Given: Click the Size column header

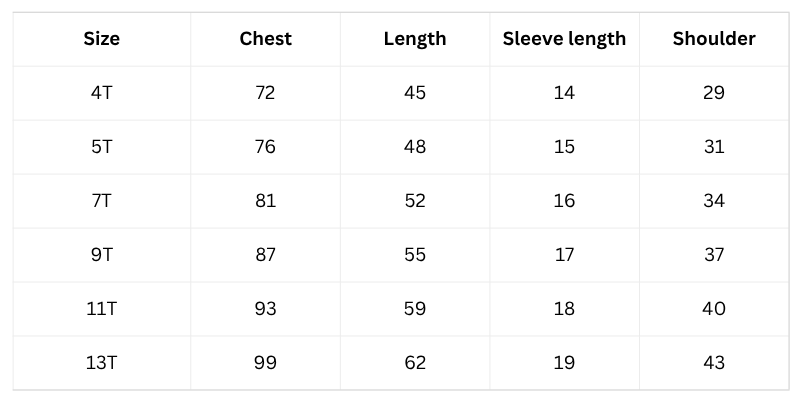Looking at the screenshot, I should point(102,39).
